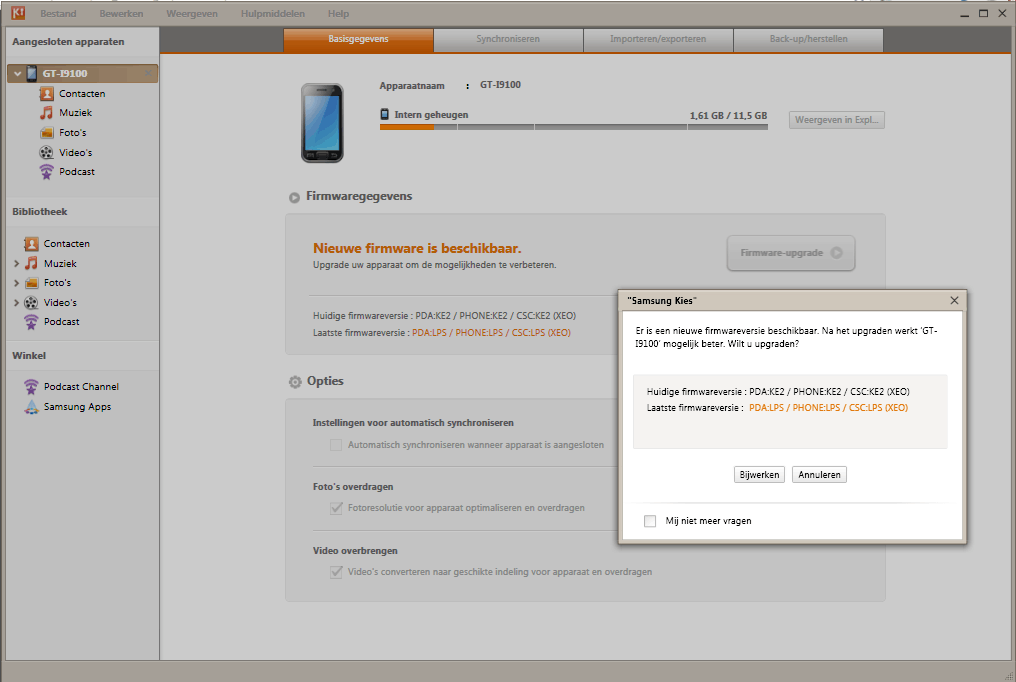Open Foto's icon under GT-I9100 device
The height and width of the screenshot is (682, 1016).
tap(47, 133)
